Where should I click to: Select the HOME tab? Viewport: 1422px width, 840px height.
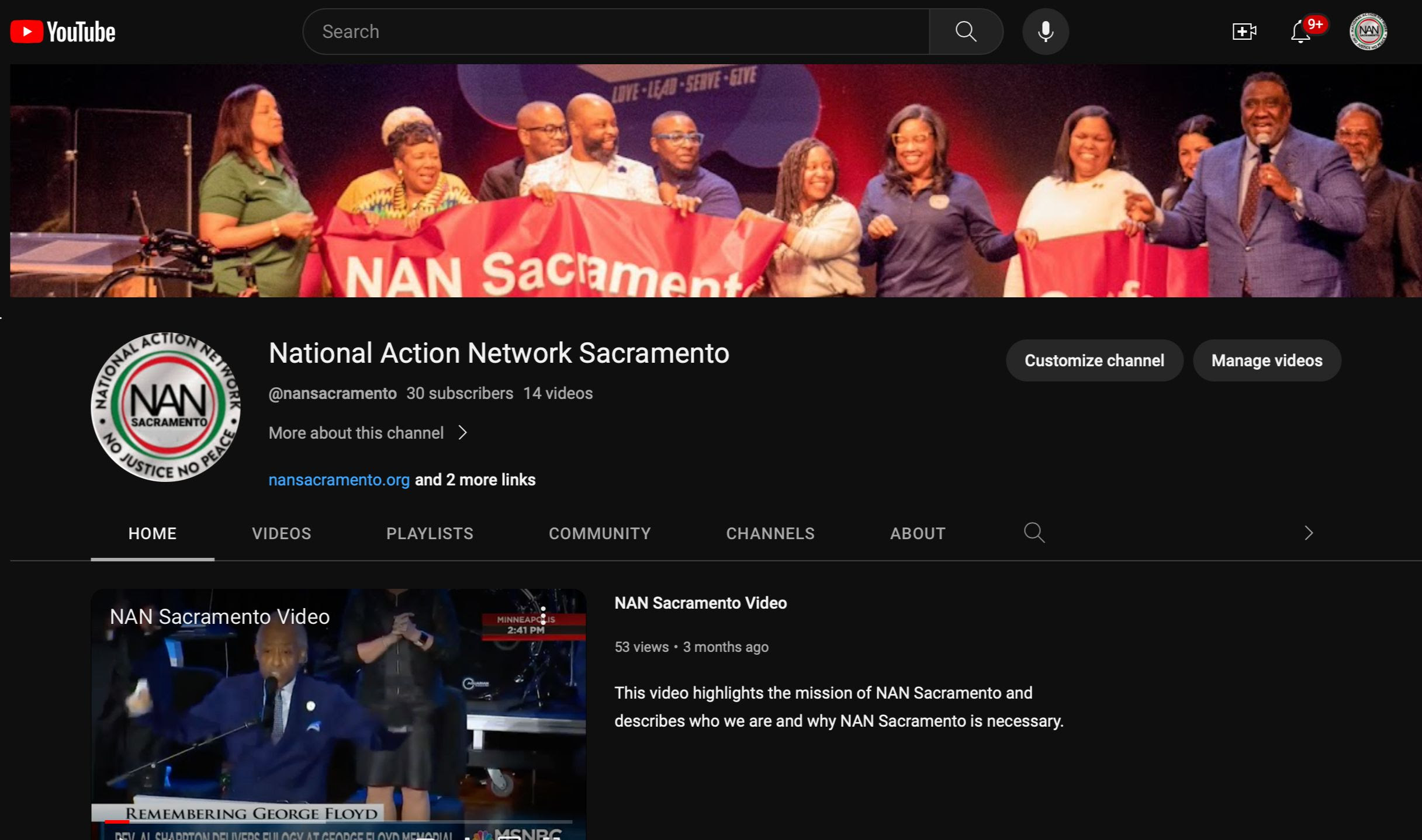pos(153,533)
